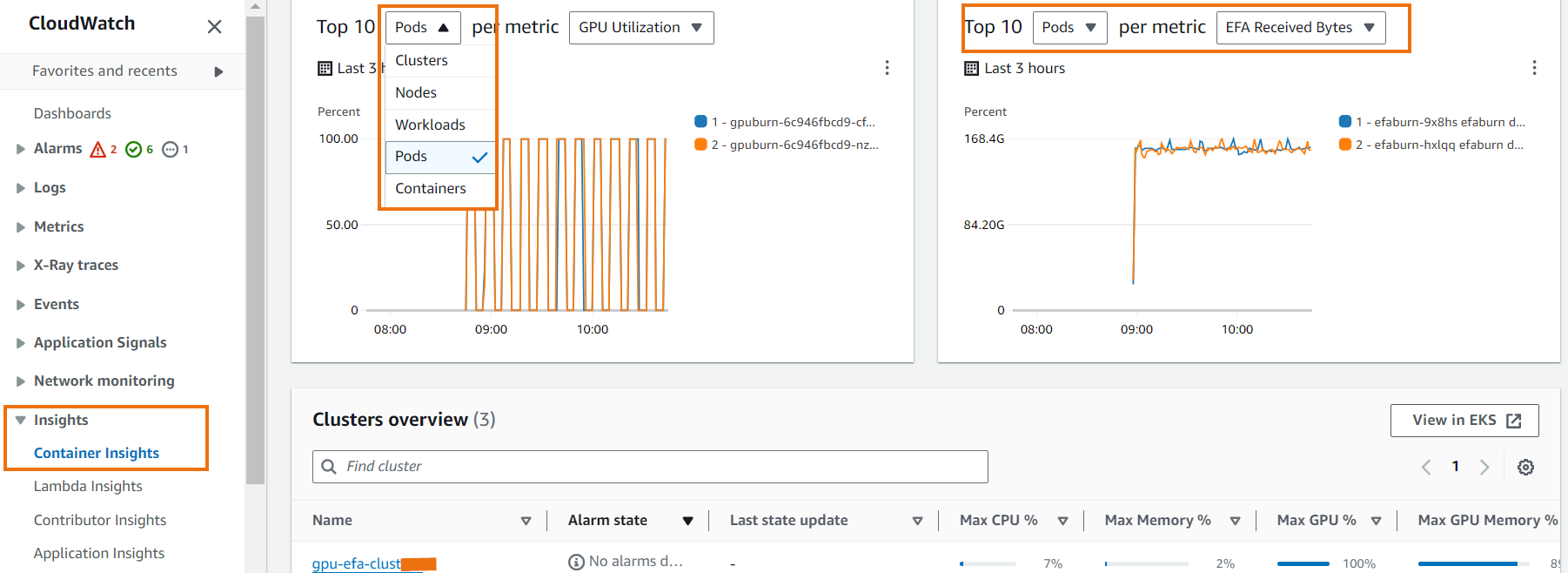Open Dashboards in sidebar
Image resolution: width=1568 pixels, height=573 pixels.
click(x=72, y=113)
